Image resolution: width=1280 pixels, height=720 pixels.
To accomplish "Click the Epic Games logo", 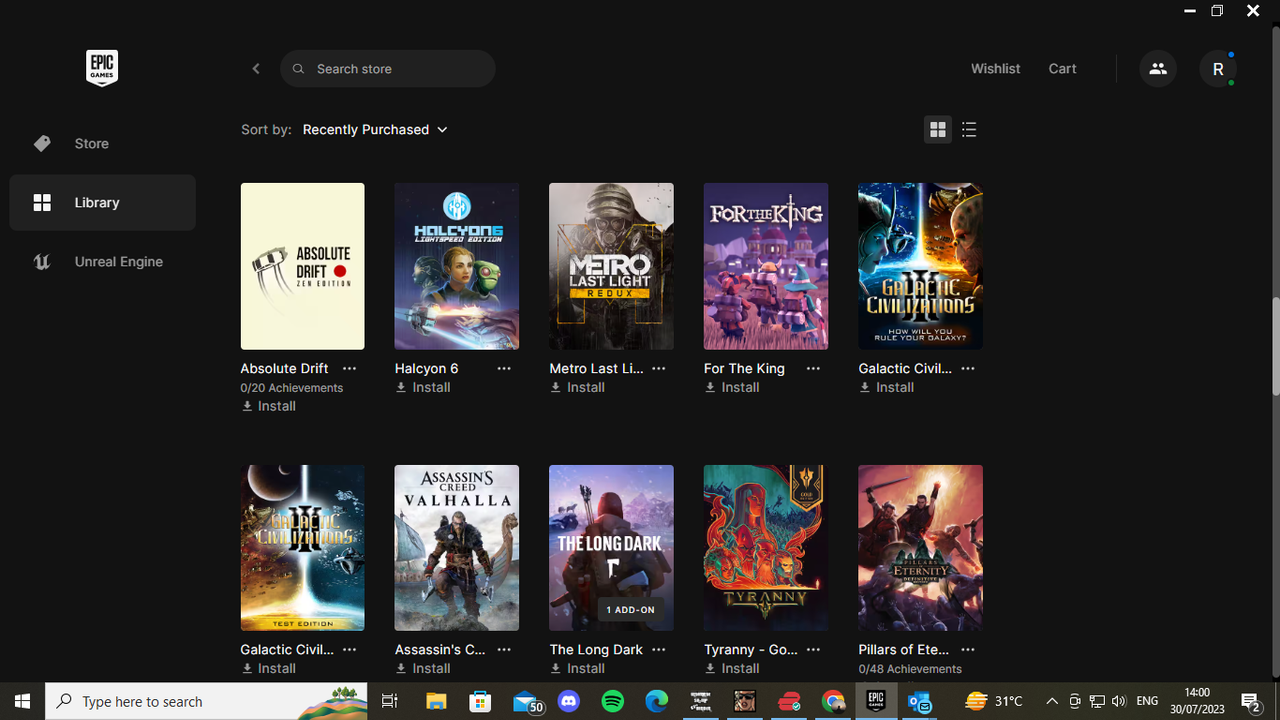I will point(102,68).
